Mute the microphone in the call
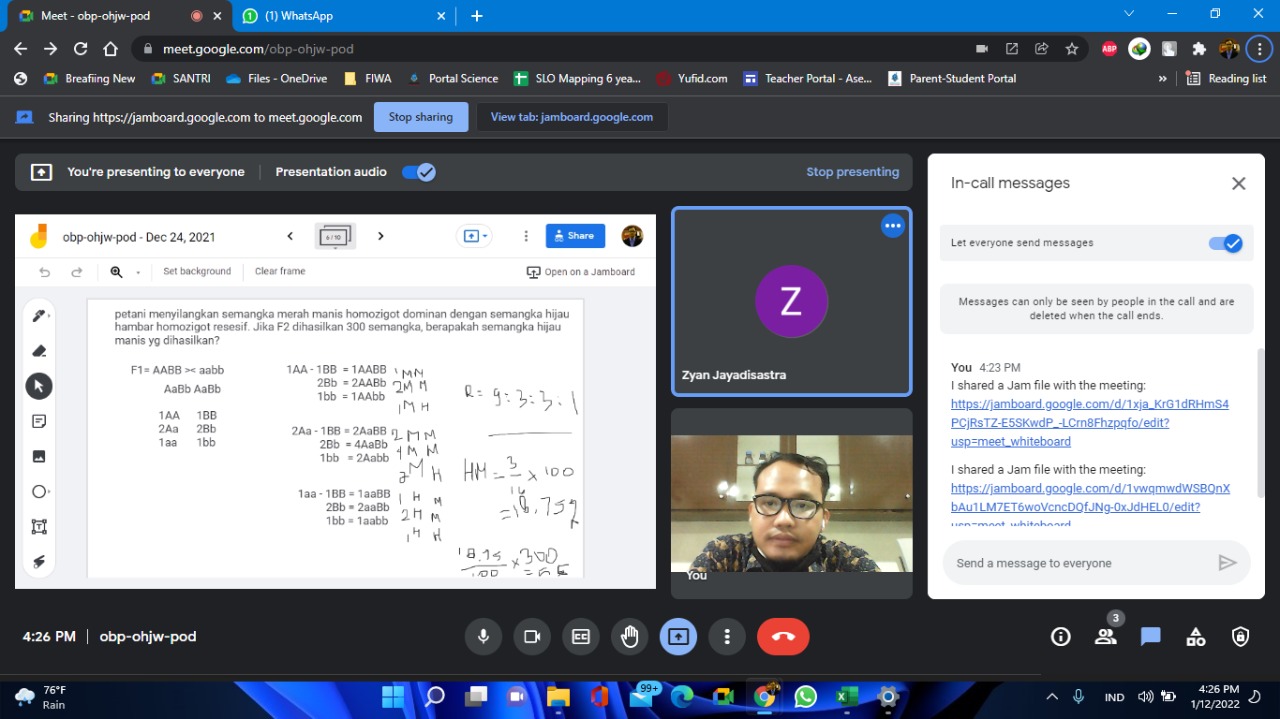The height and width of the screenshot is (719, 1280). click(x=483, y=637)
